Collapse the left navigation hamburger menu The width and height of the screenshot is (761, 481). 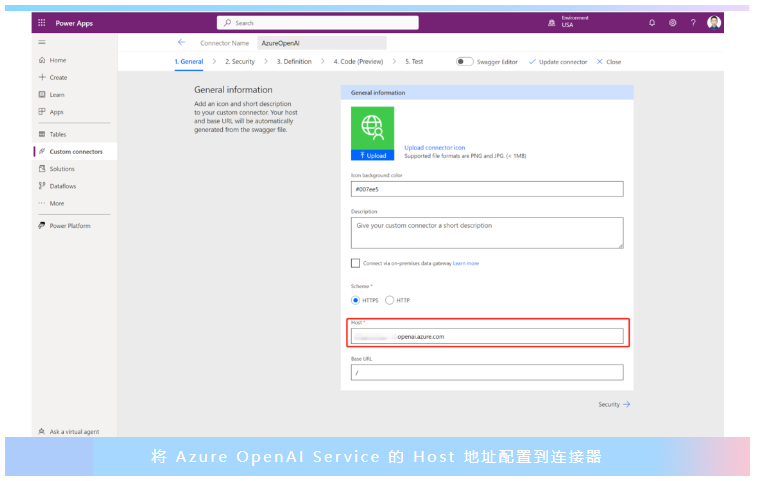pos(42,42)
